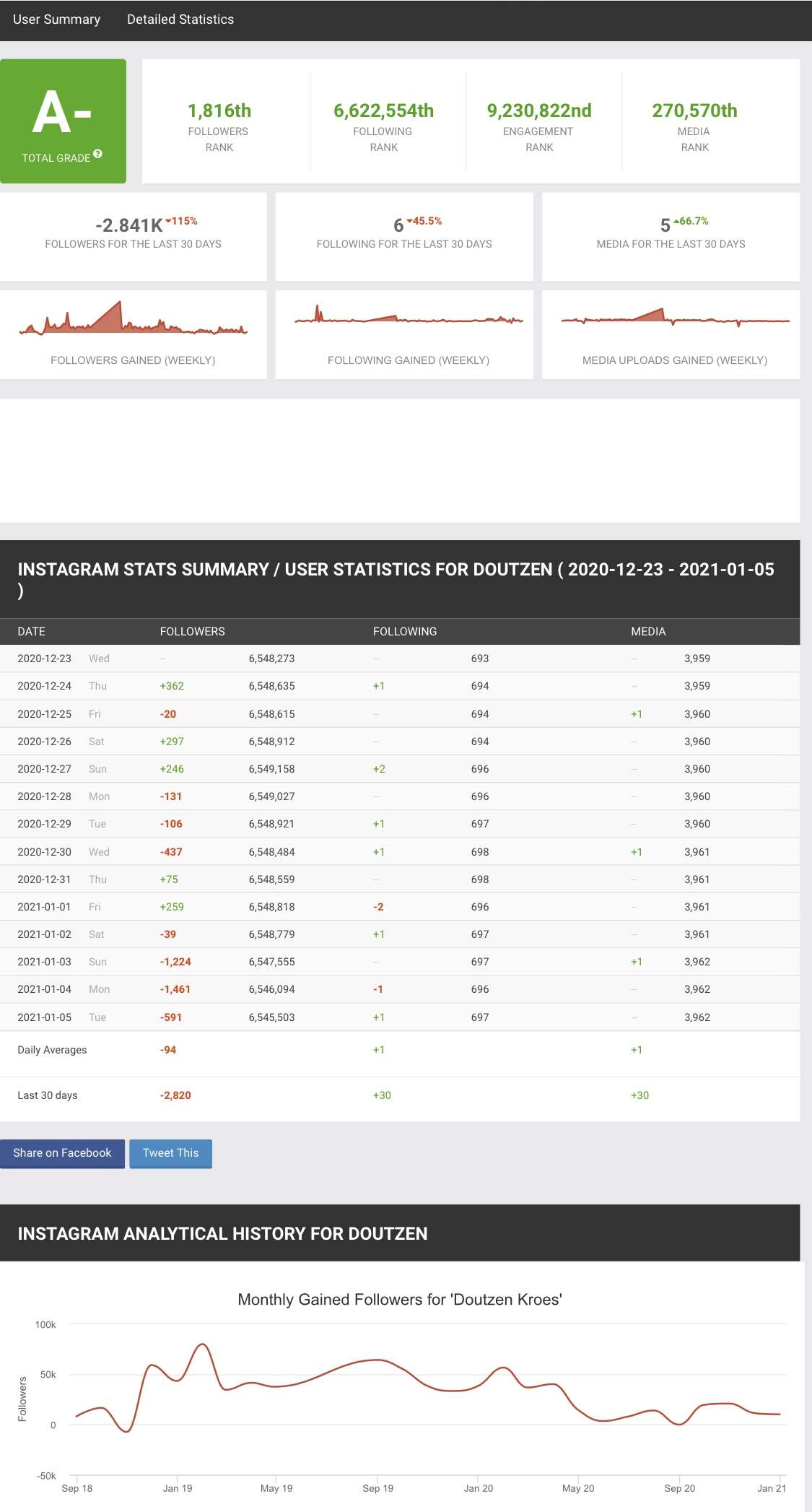This screenshot has width=812, height=1512.
Task: Click the Jan 21 label on chart axis
Action: 772,1488
